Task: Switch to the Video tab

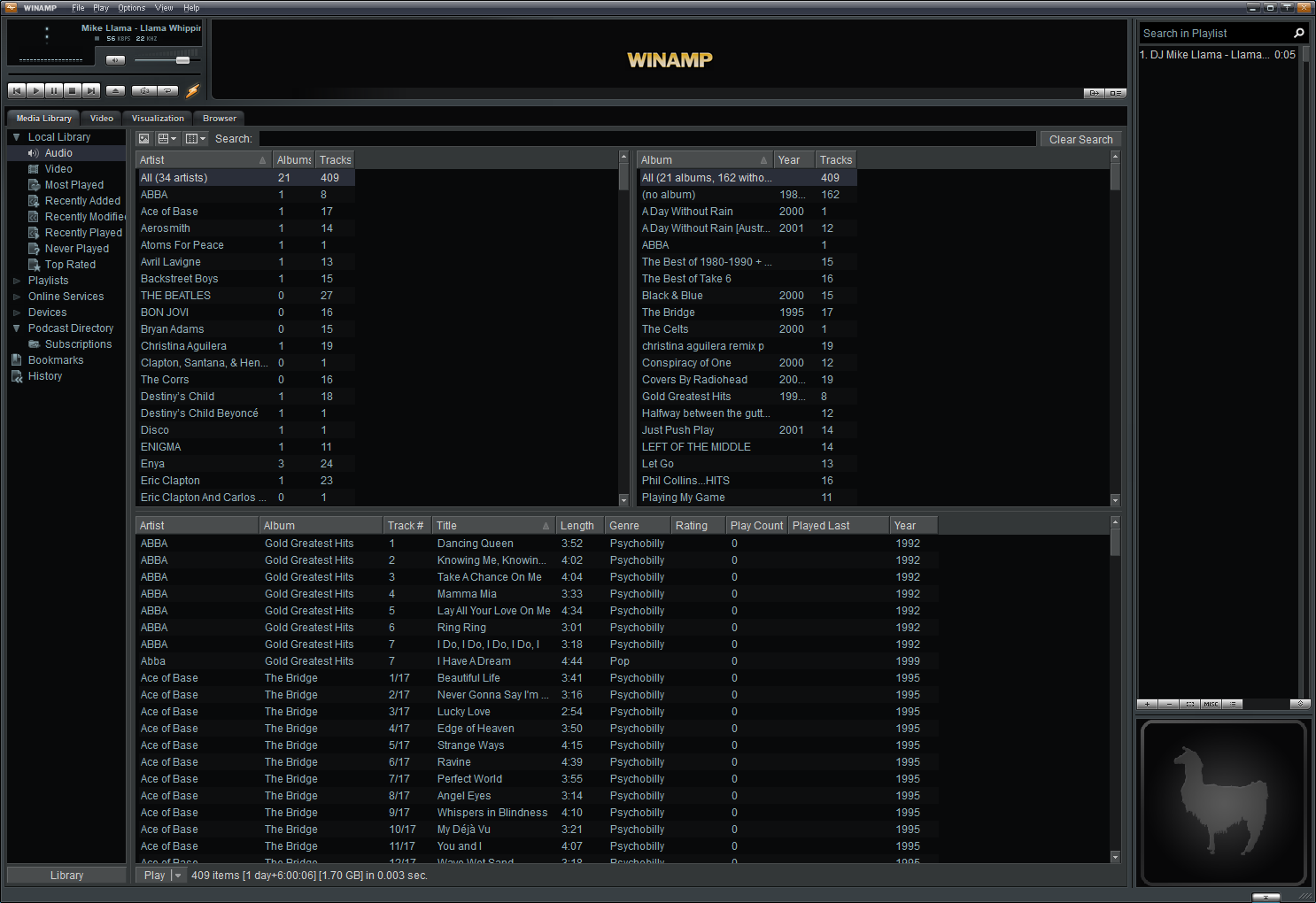Action: pyautogui.click(x=102, y=118)
